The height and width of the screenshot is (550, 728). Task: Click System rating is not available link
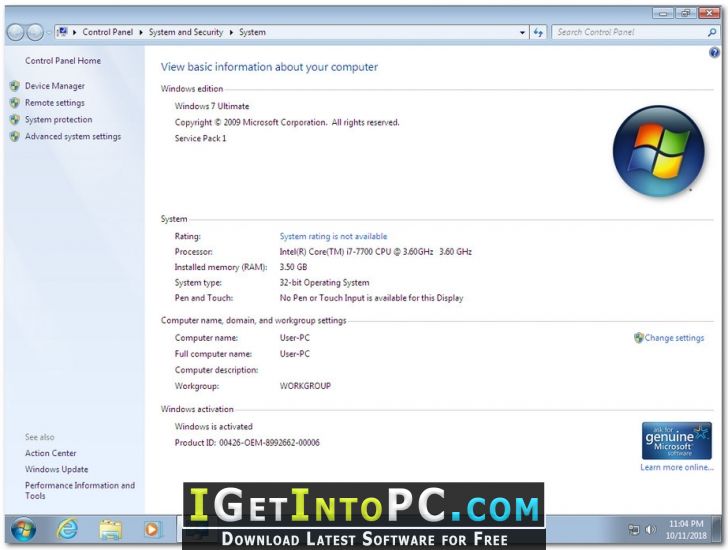pyautogui.click(x=333, y=237)
